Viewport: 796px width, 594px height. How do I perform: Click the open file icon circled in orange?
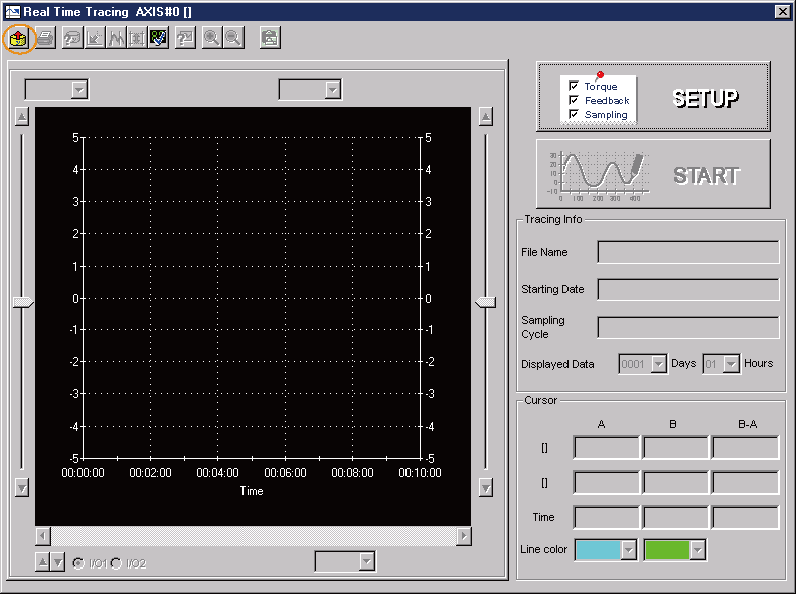(19, 38)
